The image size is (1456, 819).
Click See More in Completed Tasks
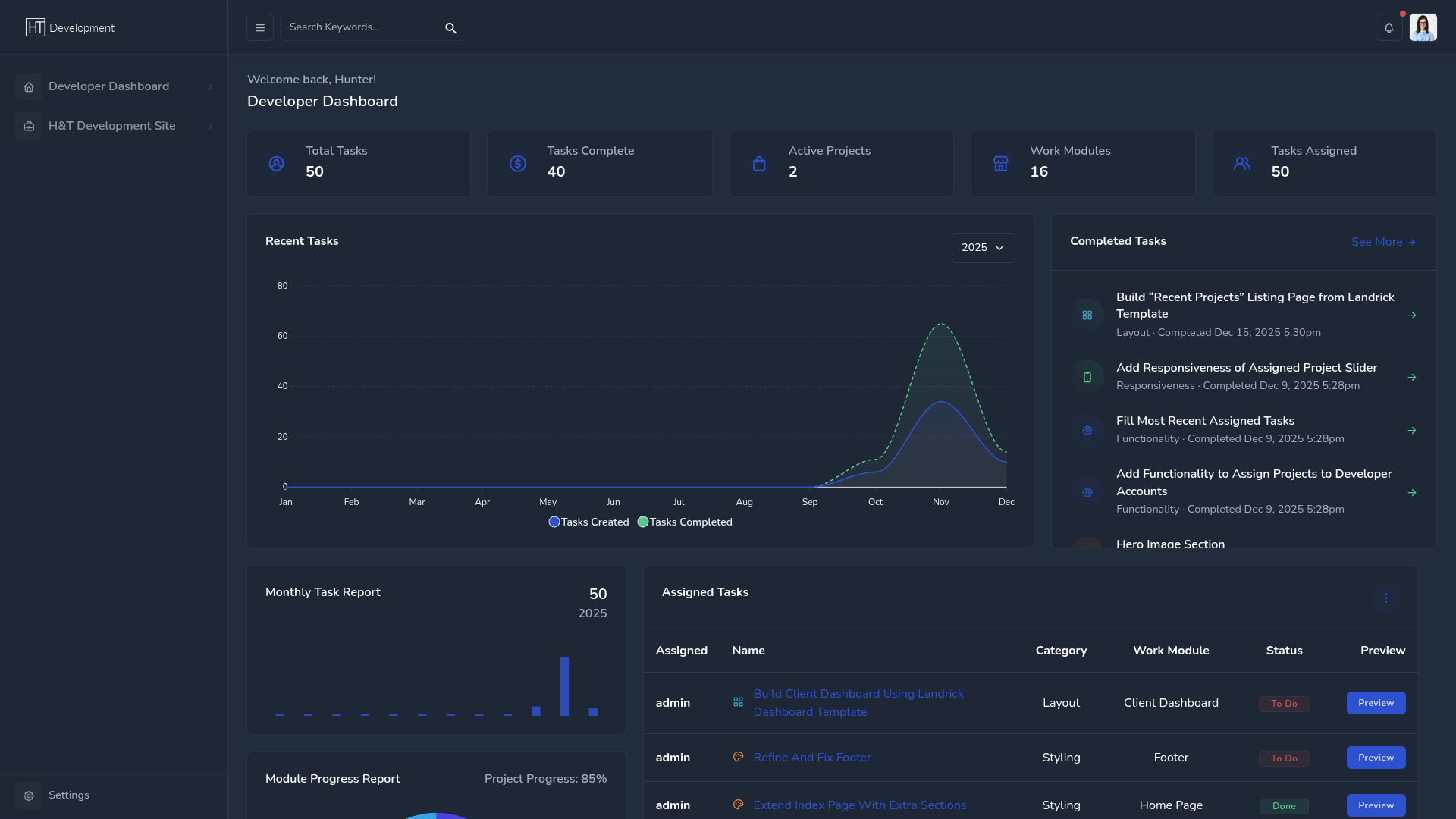pyautogui.click(x=1382, y=242)
